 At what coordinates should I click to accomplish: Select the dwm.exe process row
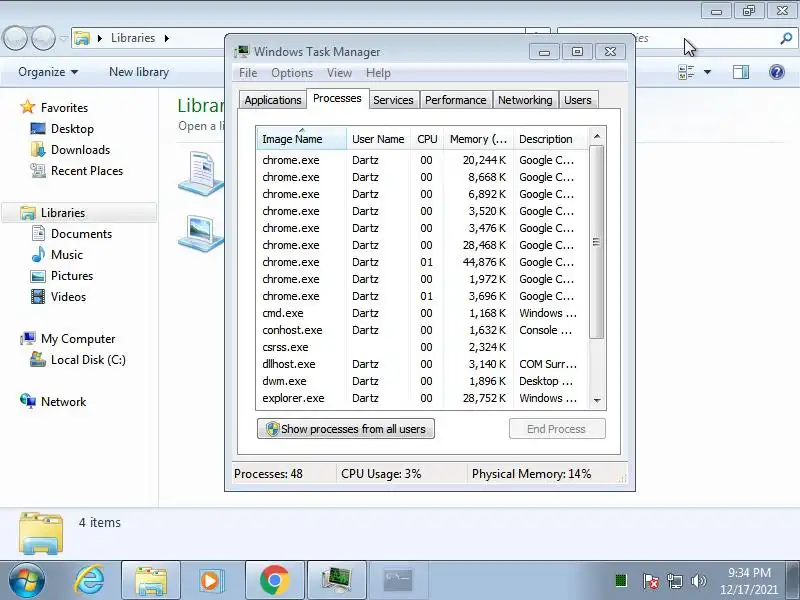point(421,381)
